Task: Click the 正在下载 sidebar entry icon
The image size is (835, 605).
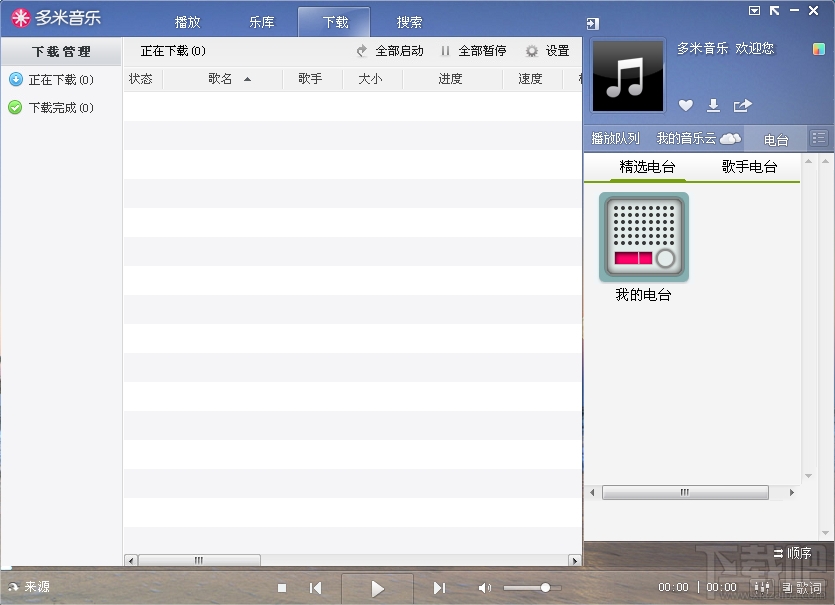Action: [14, 79]
